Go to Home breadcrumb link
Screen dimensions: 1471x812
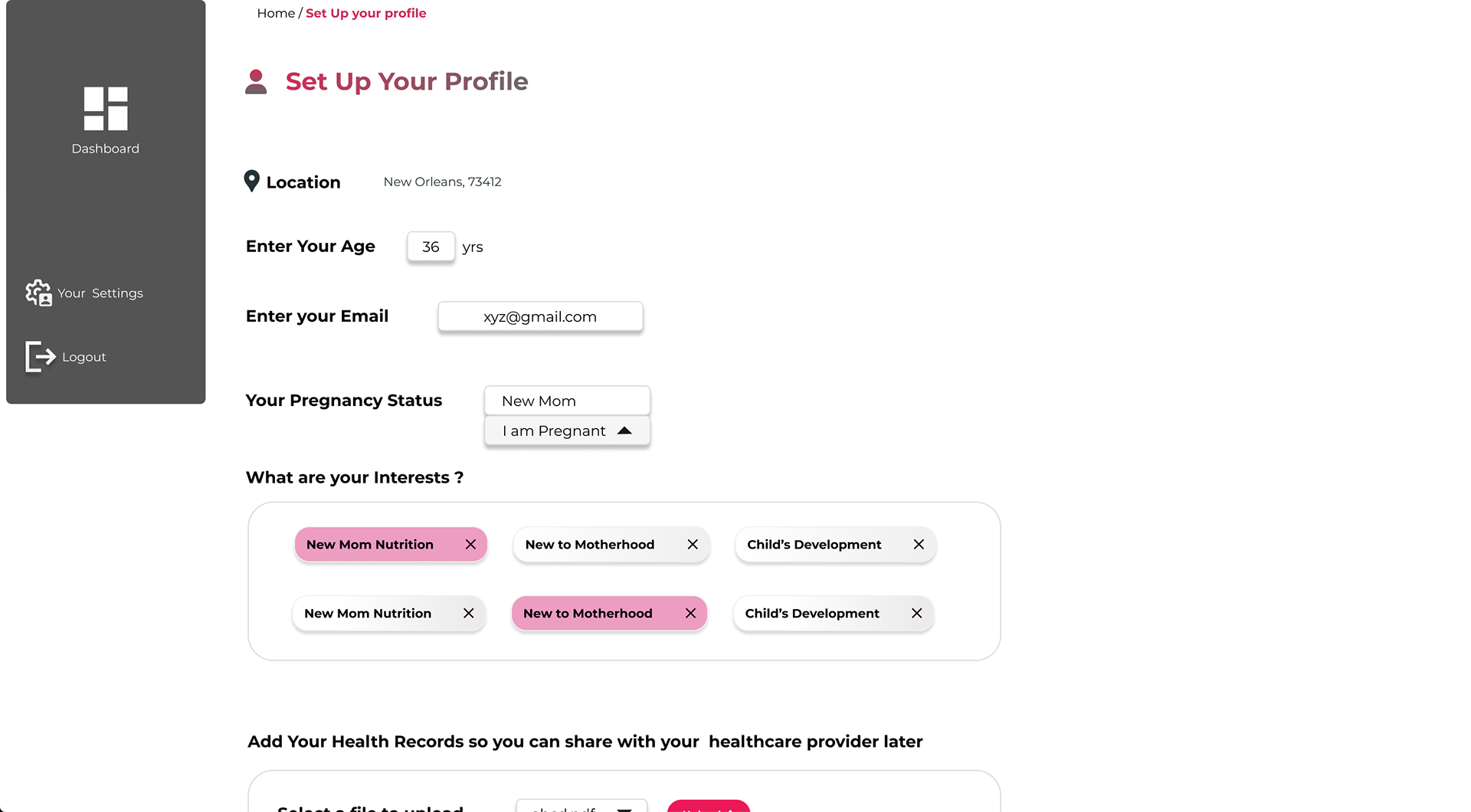(276, 13)
